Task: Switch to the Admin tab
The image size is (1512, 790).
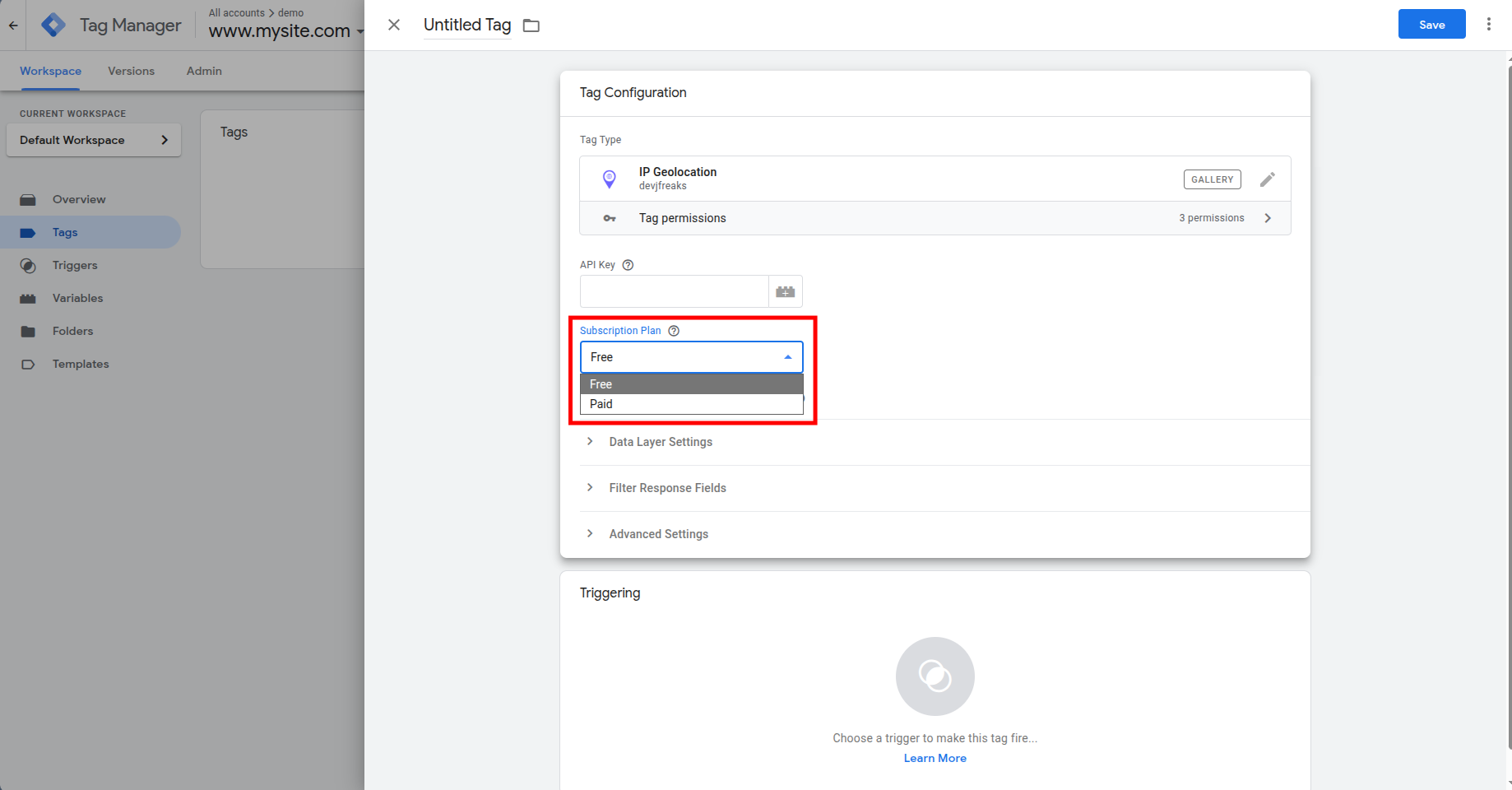Action: pos(204,71)
